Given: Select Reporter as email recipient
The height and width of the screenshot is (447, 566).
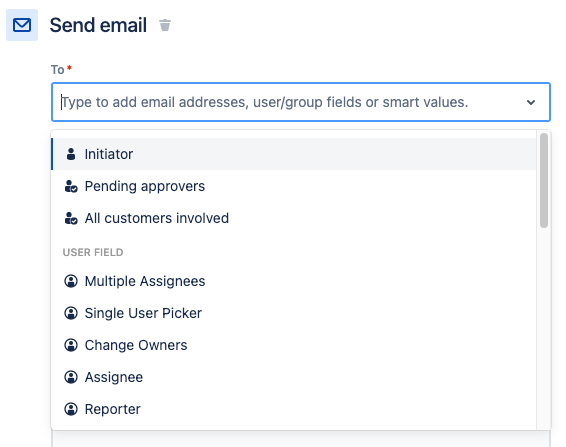Looking at the screenshot, I should pos(294,409).
